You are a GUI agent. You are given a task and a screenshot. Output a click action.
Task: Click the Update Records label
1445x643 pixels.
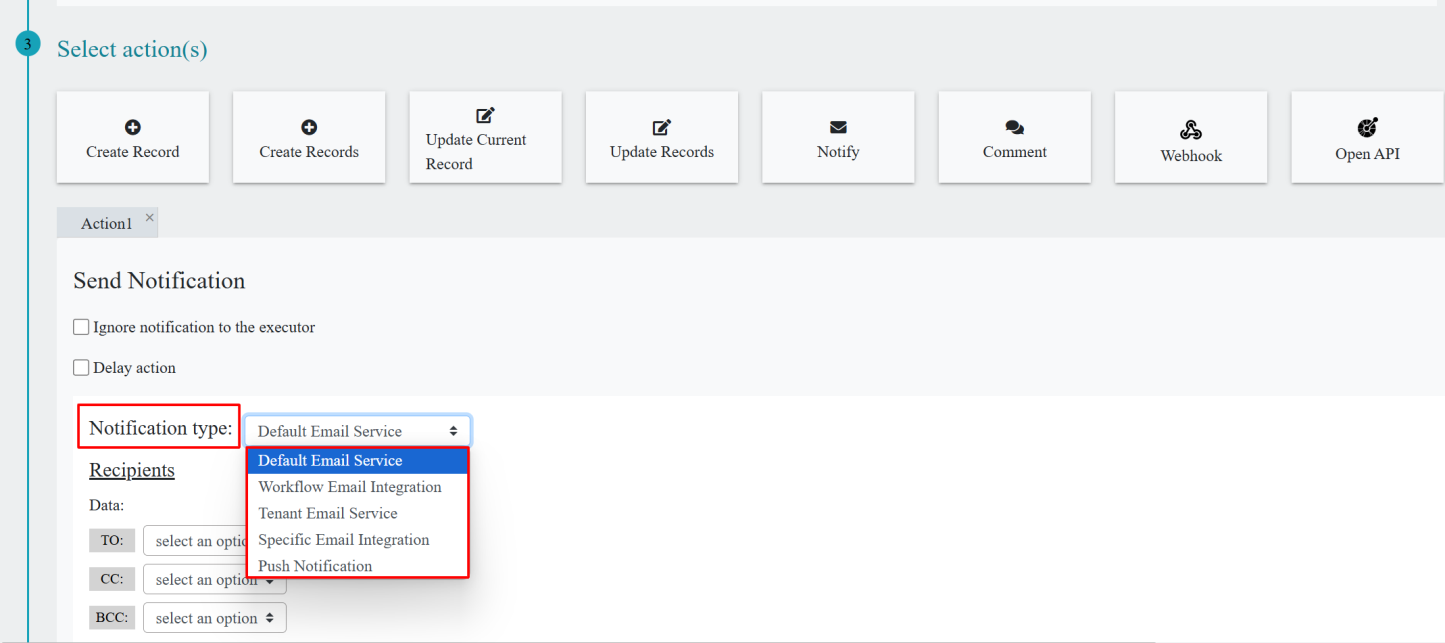click(662, 152)
